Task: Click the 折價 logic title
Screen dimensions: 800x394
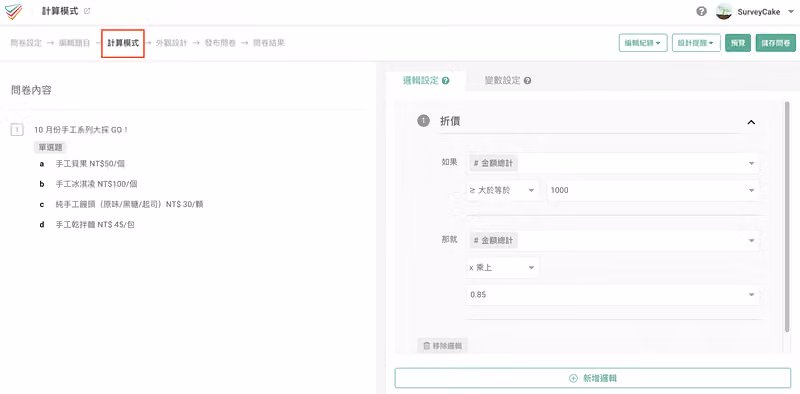Action: [x=451, y=121]
